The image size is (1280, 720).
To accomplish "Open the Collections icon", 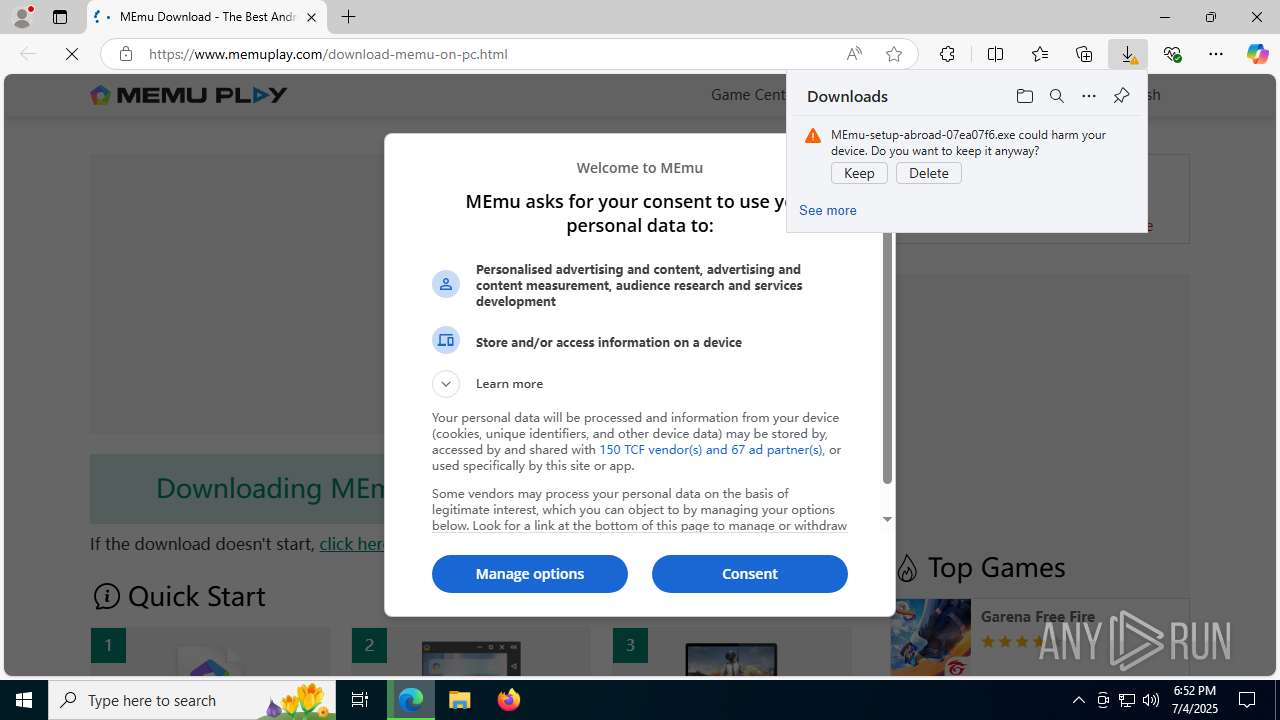I will pos(1084,54).
